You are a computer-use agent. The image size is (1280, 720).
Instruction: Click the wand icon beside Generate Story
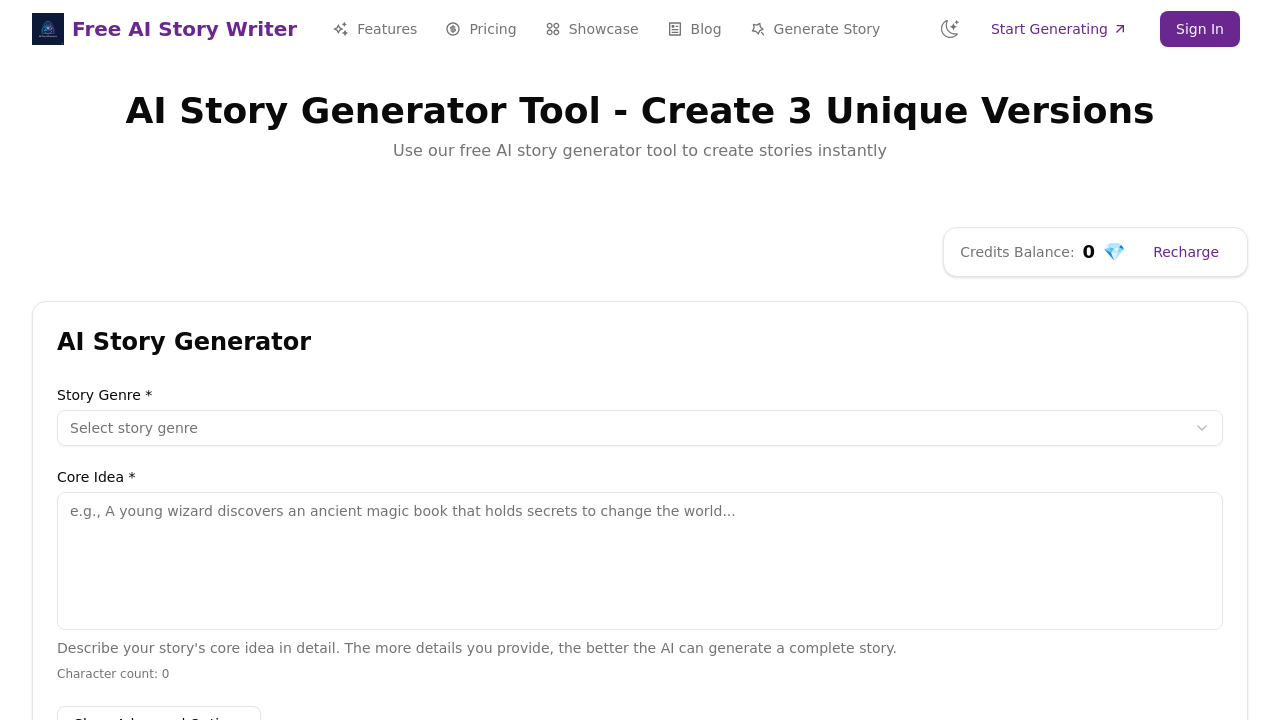pyautogui.click(x=757, y=28)
